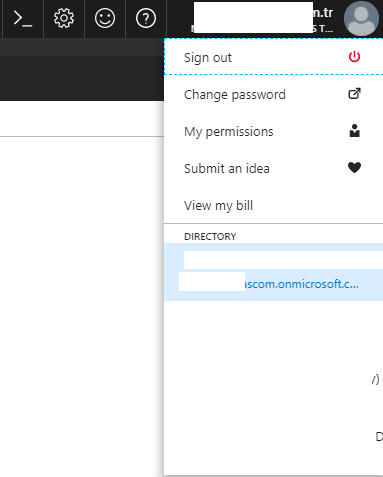Click the person icon beside My permissions

[354, 131]
